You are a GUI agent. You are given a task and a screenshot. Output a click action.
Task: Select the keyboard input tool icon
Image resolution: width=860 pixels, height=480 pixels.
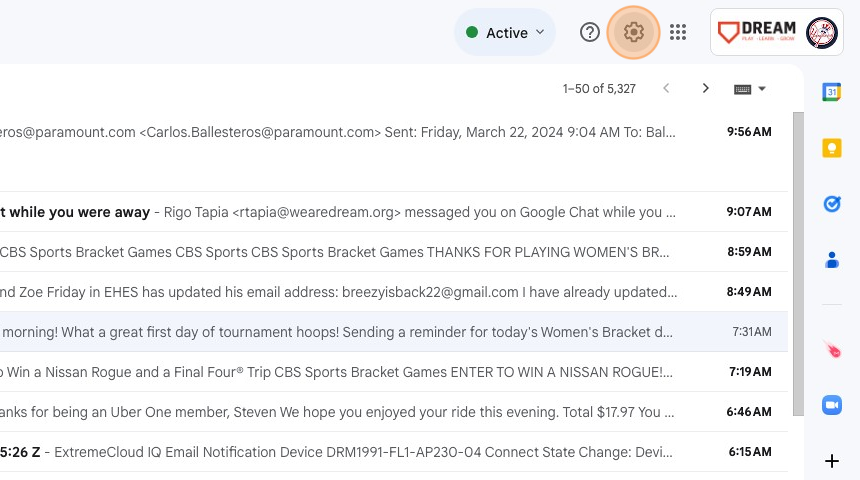click(x=742, y=89)
